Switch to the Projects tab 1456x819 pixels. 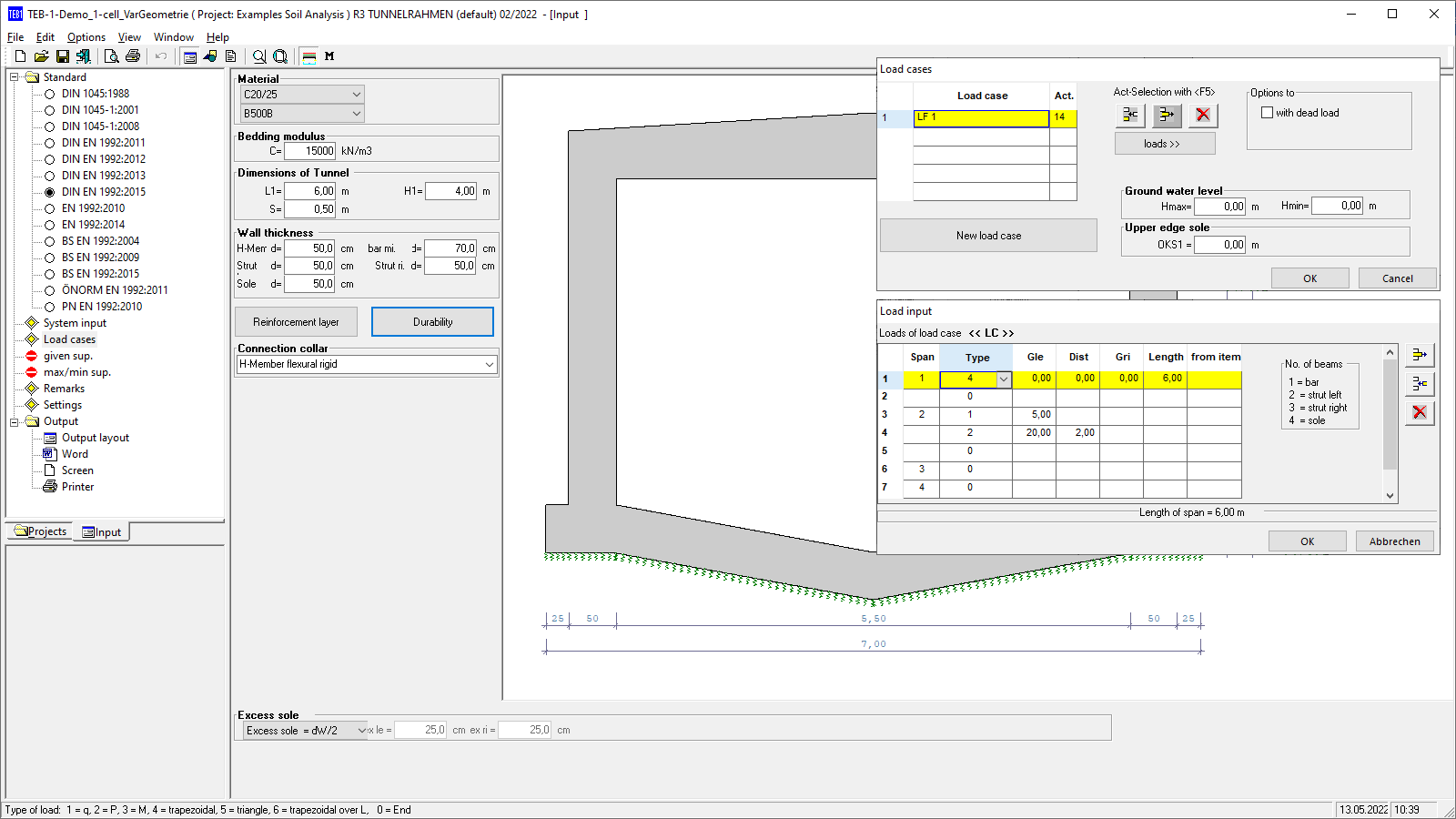pyautogui.click(x=40, y=531)
